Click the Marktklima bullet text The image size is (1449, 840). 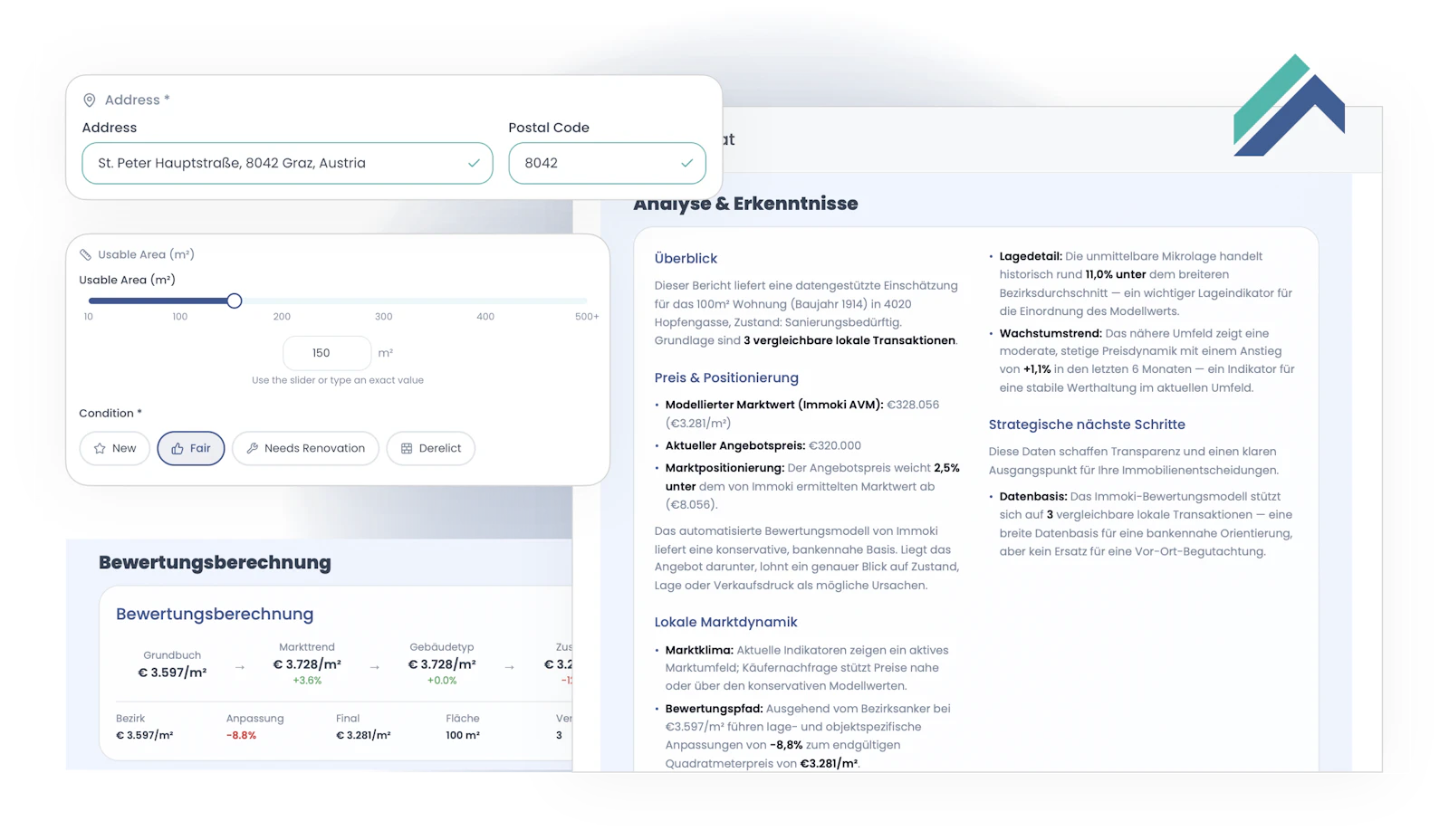tap(807, 668)
